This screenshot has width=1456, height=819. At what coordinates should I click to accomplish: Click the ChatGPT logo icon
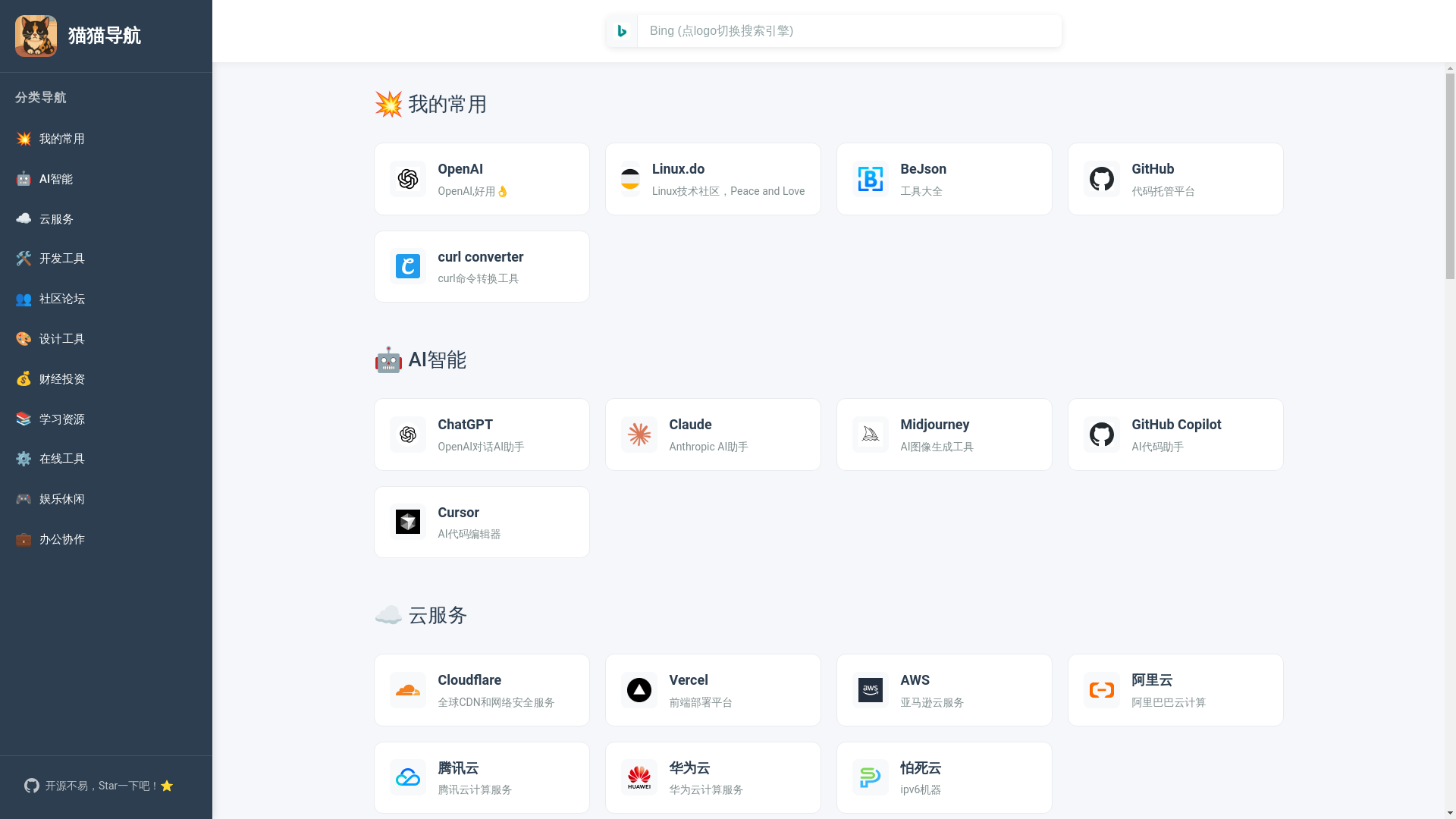click(x=408, y=435)
